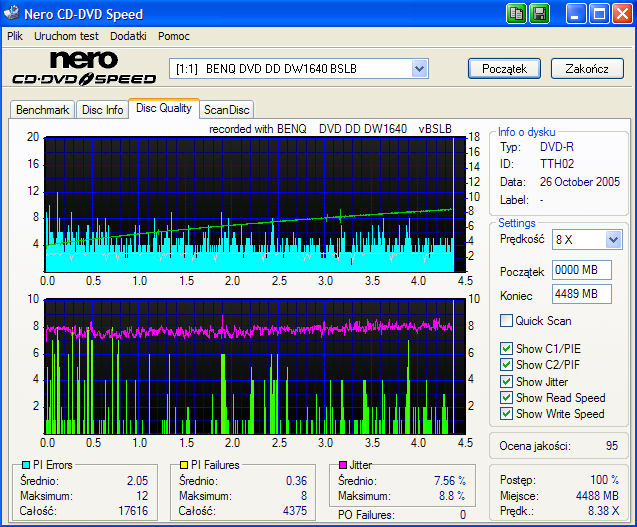Click the magenta Jitter color swatch
The width and height of the screenshot is (637, 527).
[342, 464]
